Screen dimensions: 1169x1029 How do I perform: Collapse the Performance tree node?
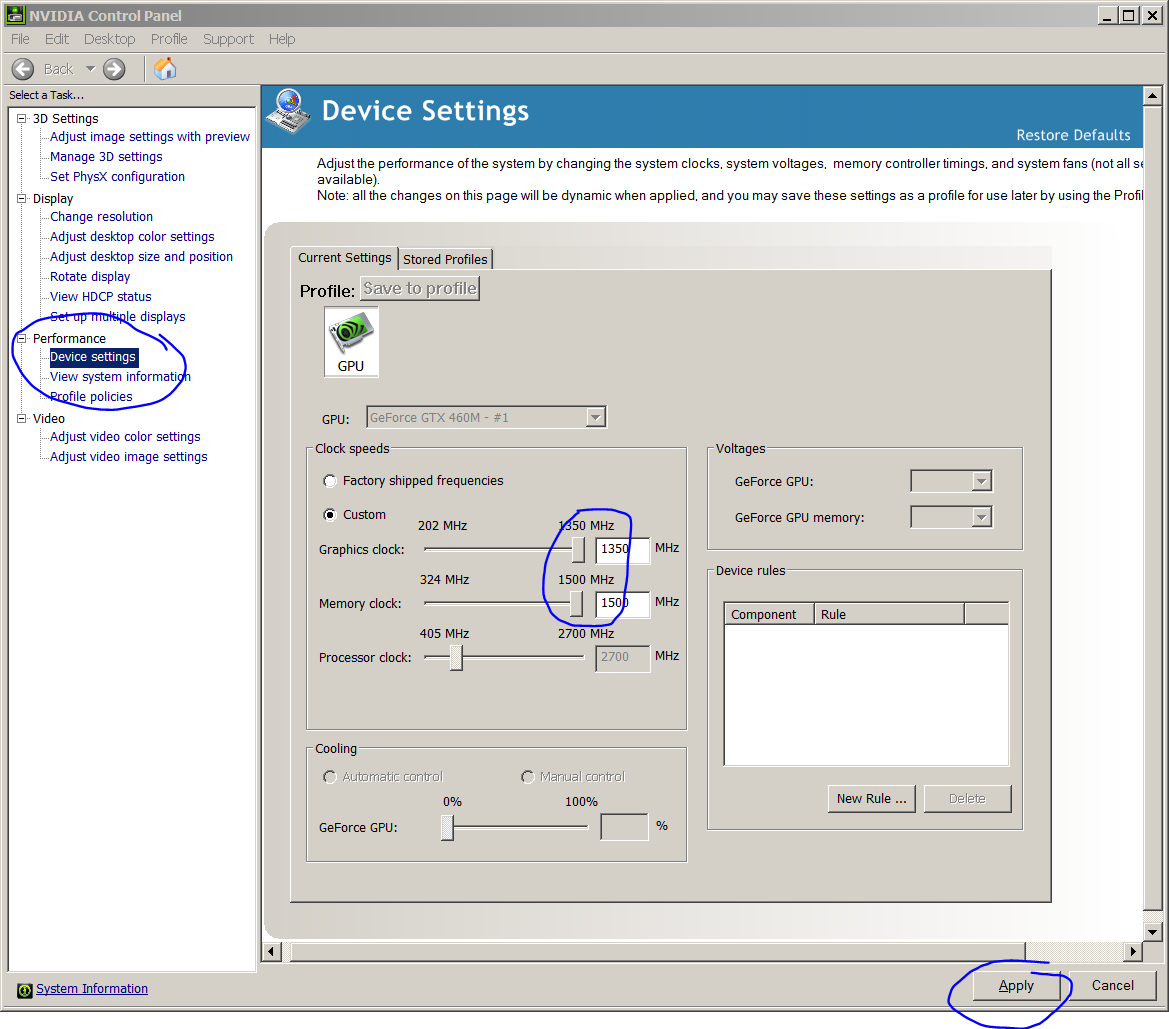[22, 339]
